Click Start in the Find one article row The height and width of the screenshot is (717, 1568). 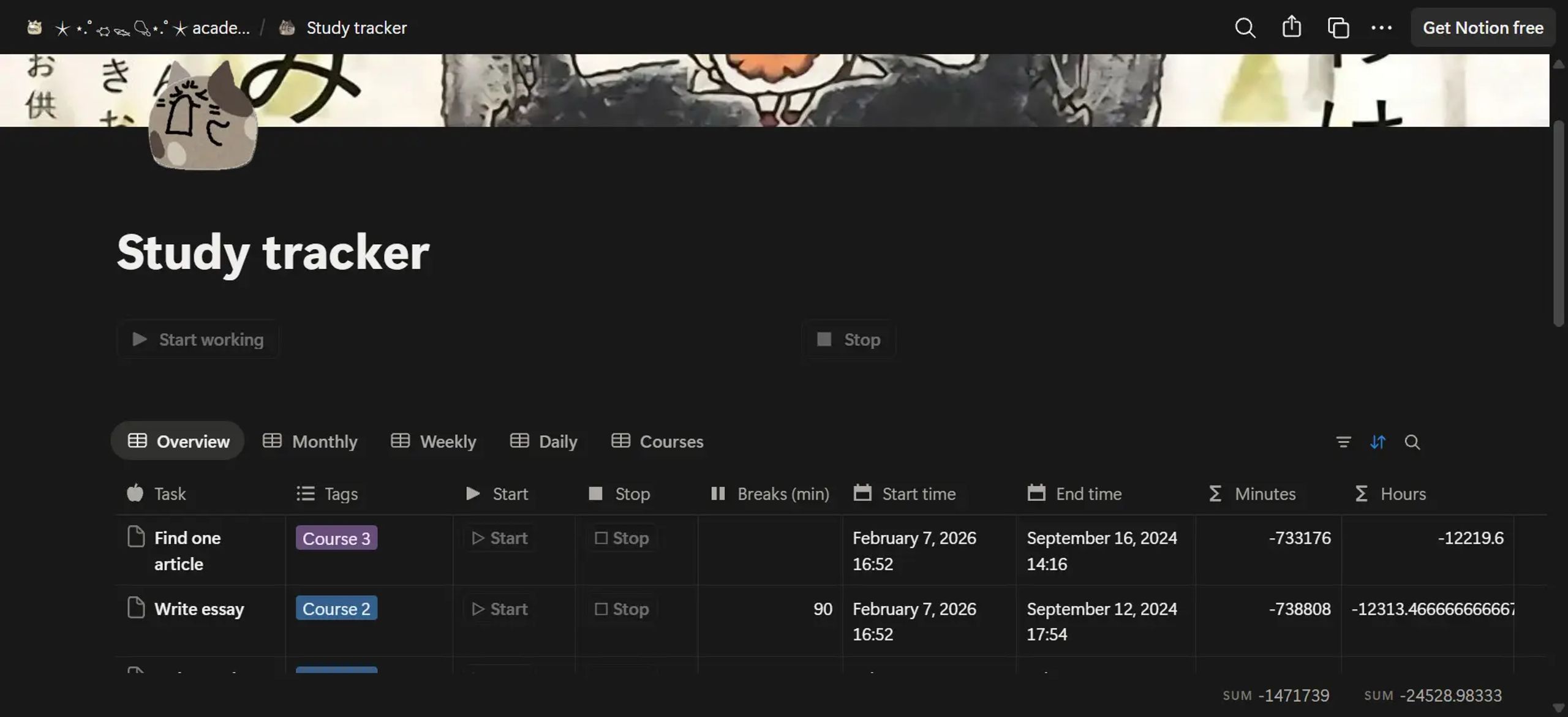(x=500, y=538)
